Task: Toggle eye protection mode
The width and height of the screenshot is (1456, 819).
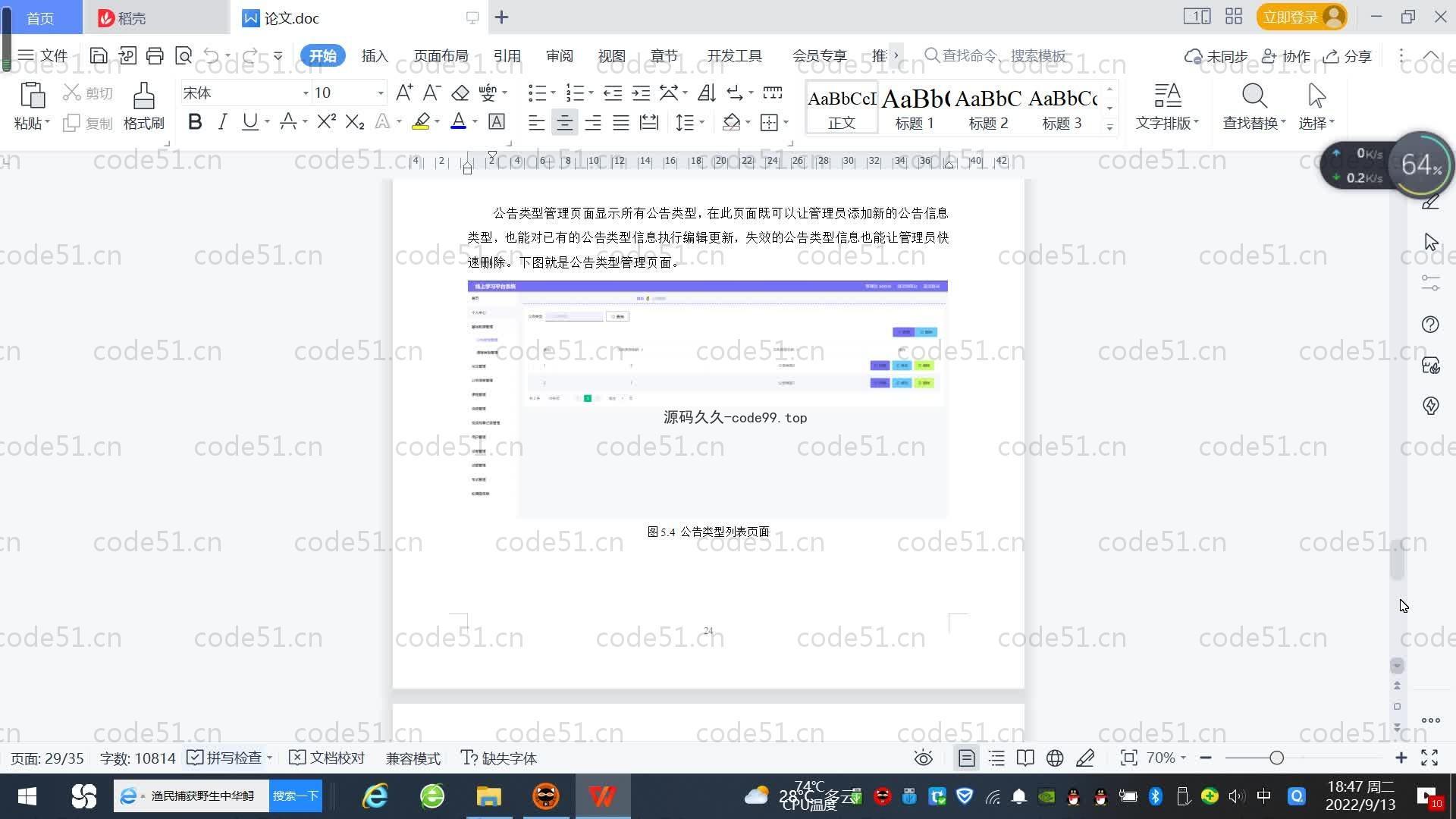Action: 923,758
